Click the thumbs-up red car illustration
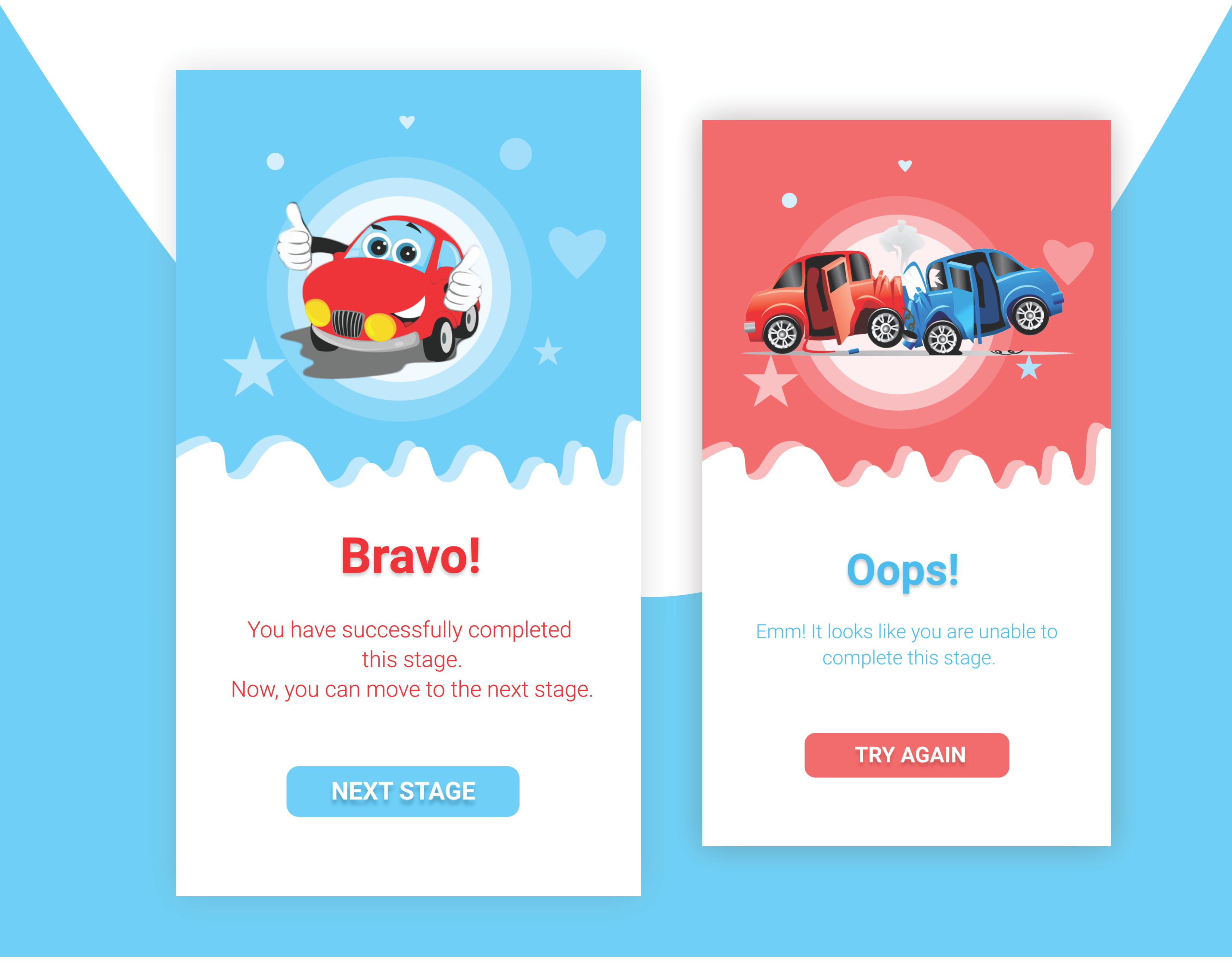 click(380, 290)
